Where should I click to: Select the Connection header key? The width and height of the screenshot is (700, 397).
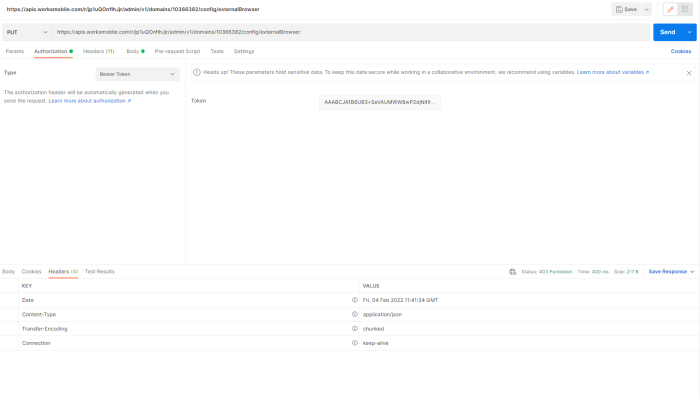tap(36, 343)
